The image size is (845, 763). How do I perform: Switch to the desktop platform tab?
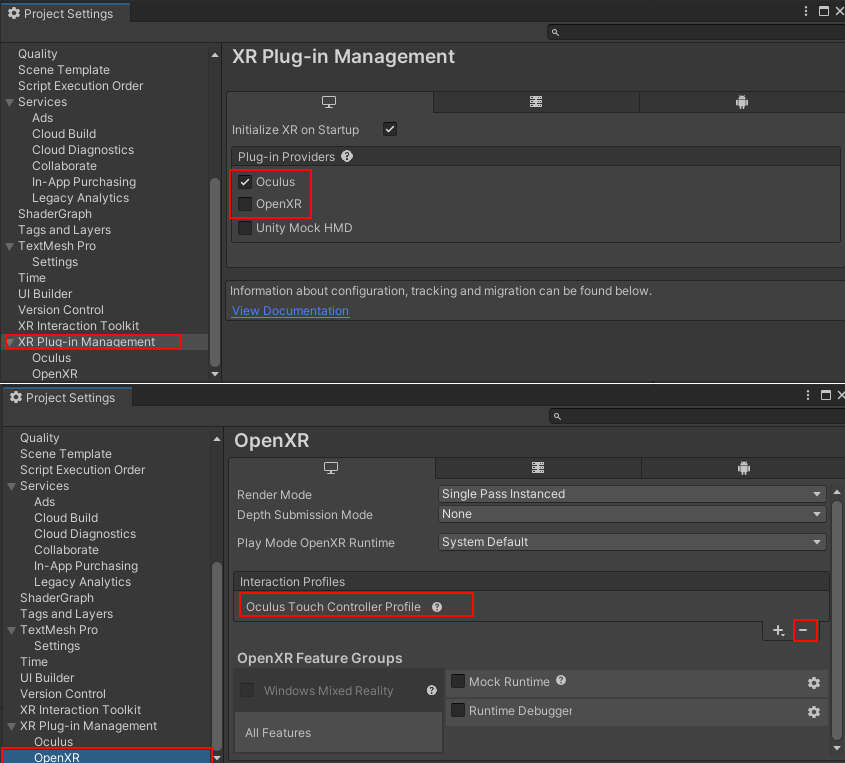[x=331, y=101]
